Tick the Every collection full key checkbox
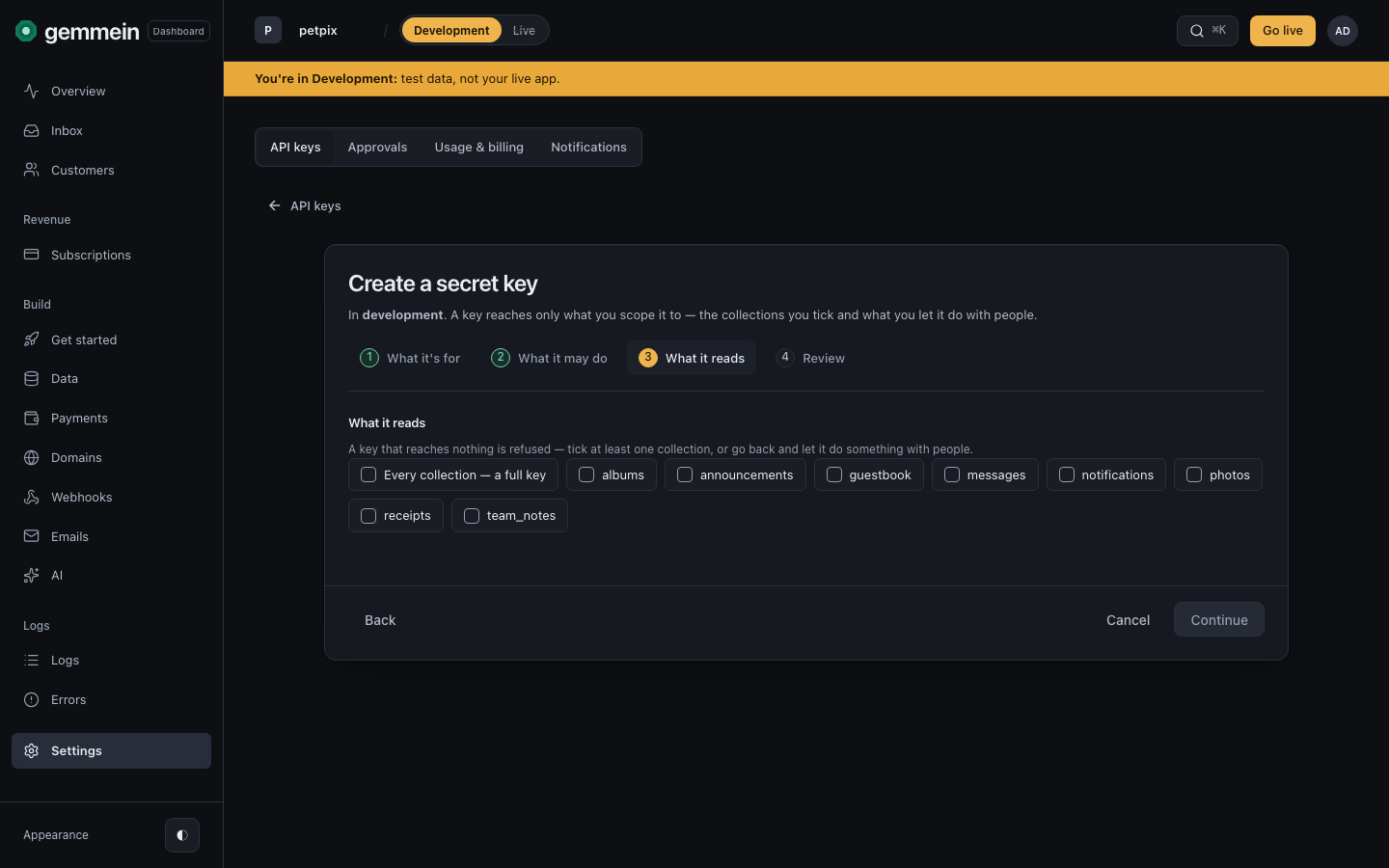 point(368,475)
